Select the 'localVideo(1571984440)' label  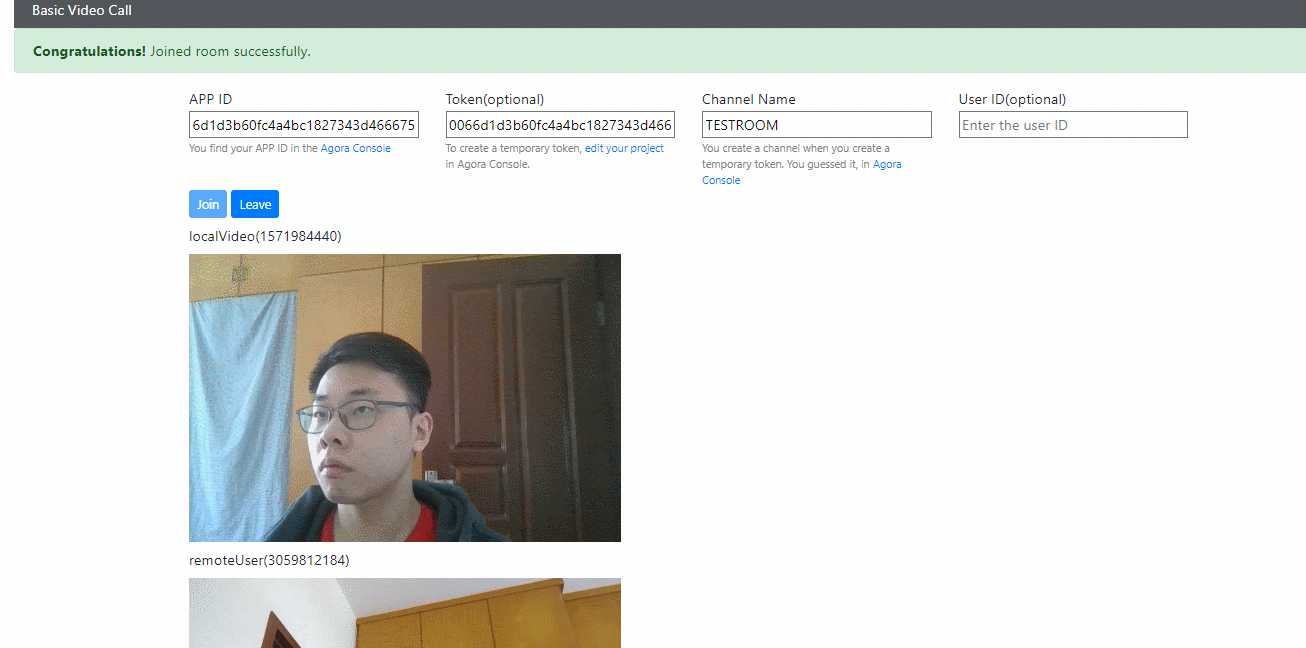[x=265, y=236]
